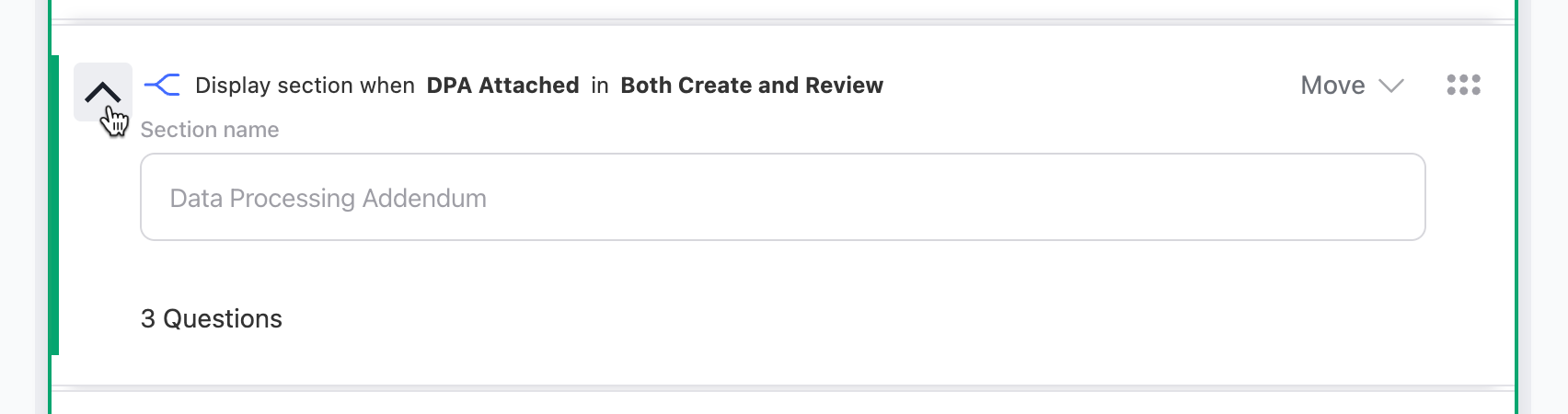
Task: Click the Move label text
Action: coord(1332,86)
